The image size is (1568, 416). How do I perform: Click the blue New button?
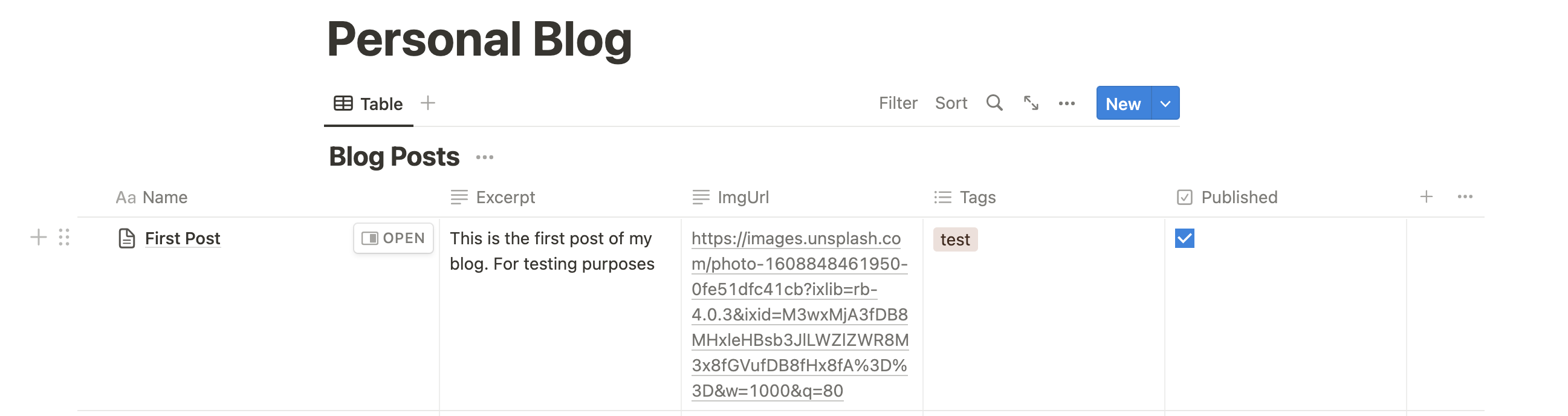[x=1123, y=103]
